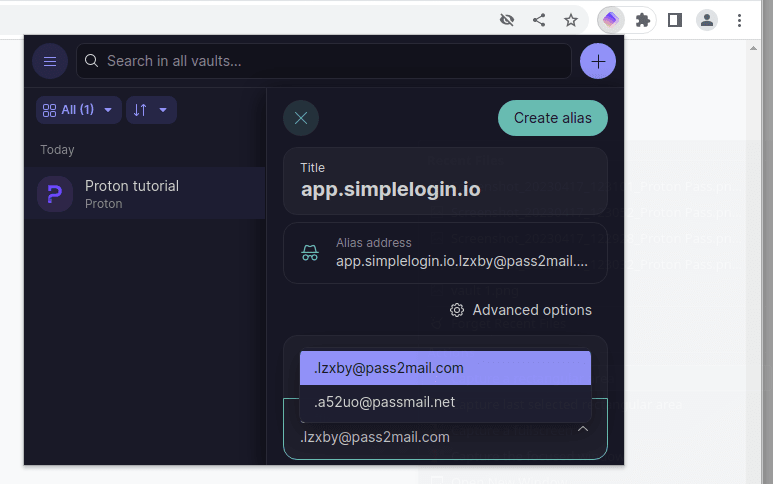Viewport: 773px width, 484px height.
Task: Choose .lzxby@pass2mail.com suffix option
Action: point(445,368)
